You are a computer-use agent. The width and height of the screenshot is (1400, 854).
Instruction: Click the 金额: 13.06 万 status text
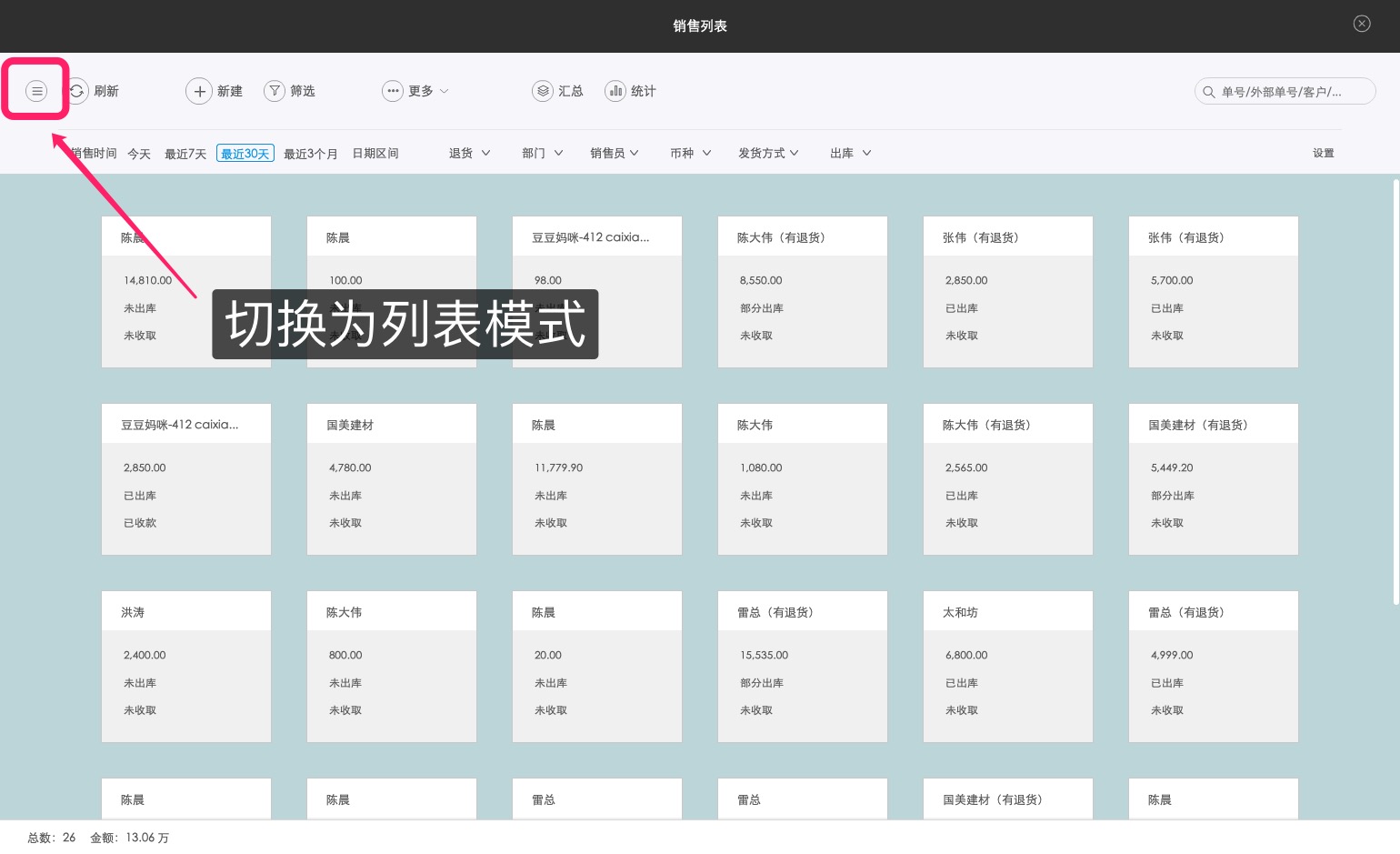(x=129, y=838)
